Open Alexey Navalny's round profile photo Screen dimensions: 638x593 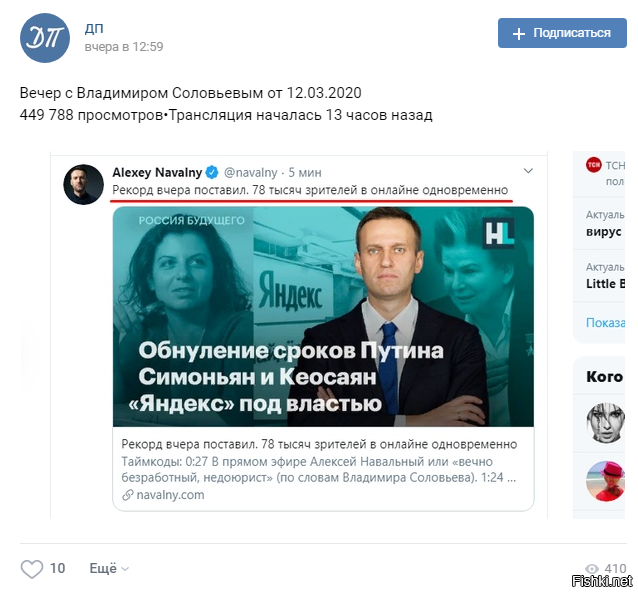83,184
